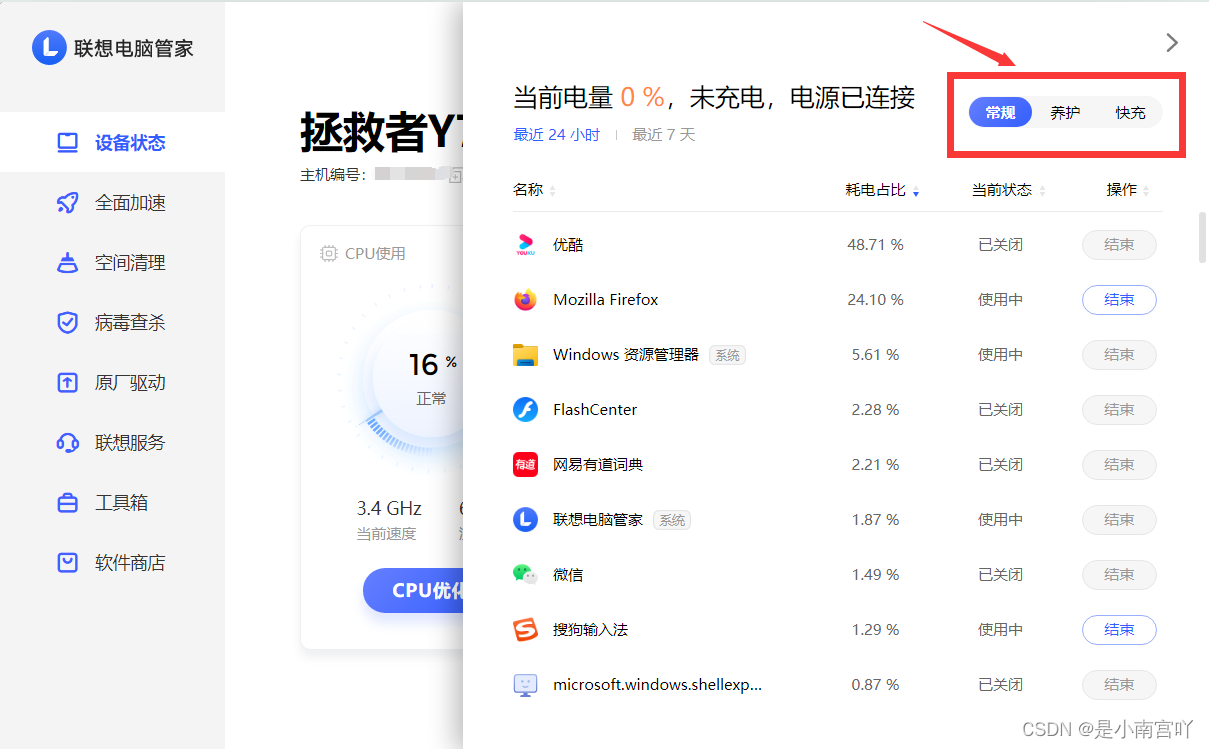
Task: Click the 24.10 % usage value
Action: click(875, 300)
